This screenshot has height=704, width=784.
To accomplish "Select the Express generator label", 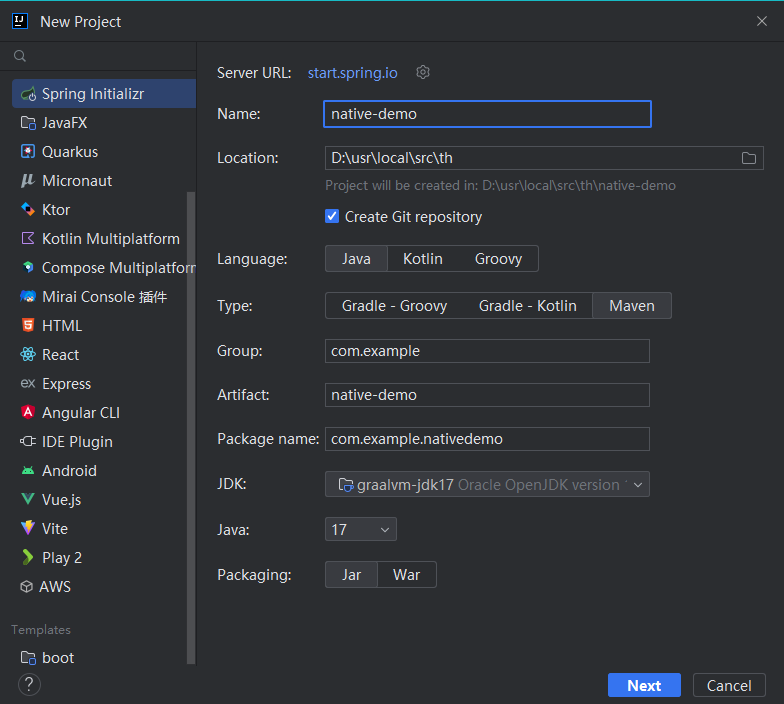I will tap(66, 384).
